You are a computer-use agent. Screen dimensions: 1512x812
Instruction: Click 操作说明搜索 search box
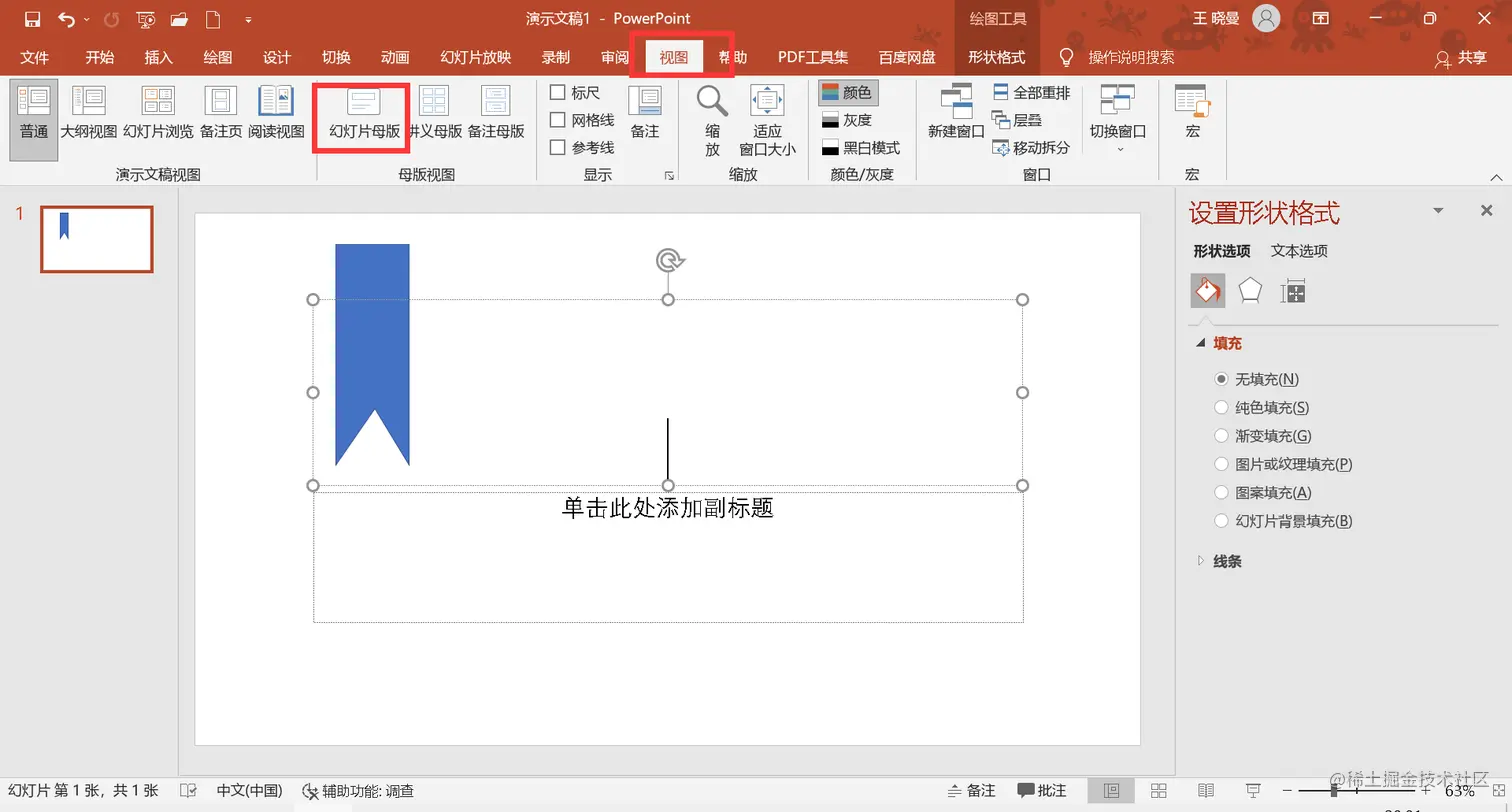pyautogui.click(x=1131, y=57)
